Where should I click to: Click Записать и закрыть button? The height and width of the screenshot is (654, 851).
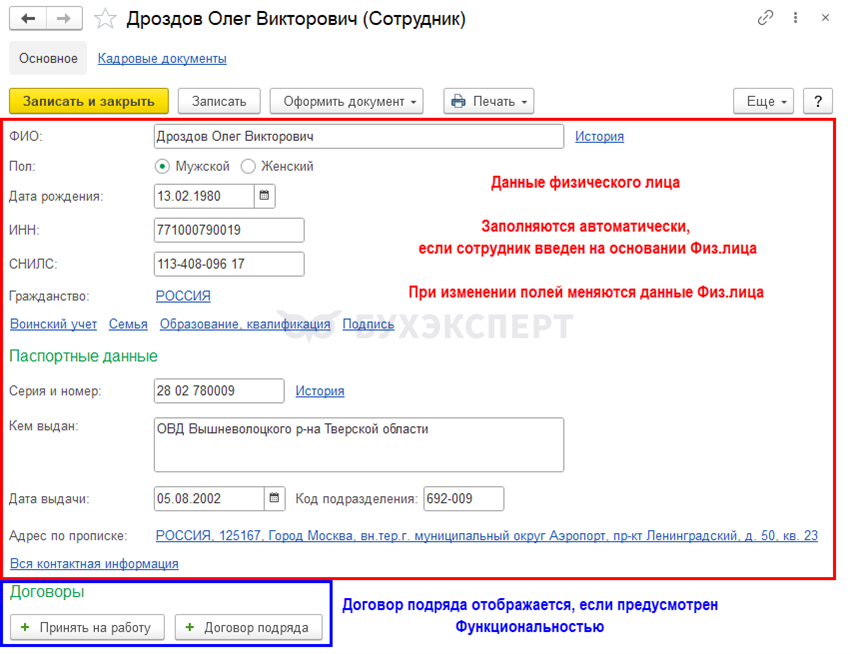[x=89, y=101]
